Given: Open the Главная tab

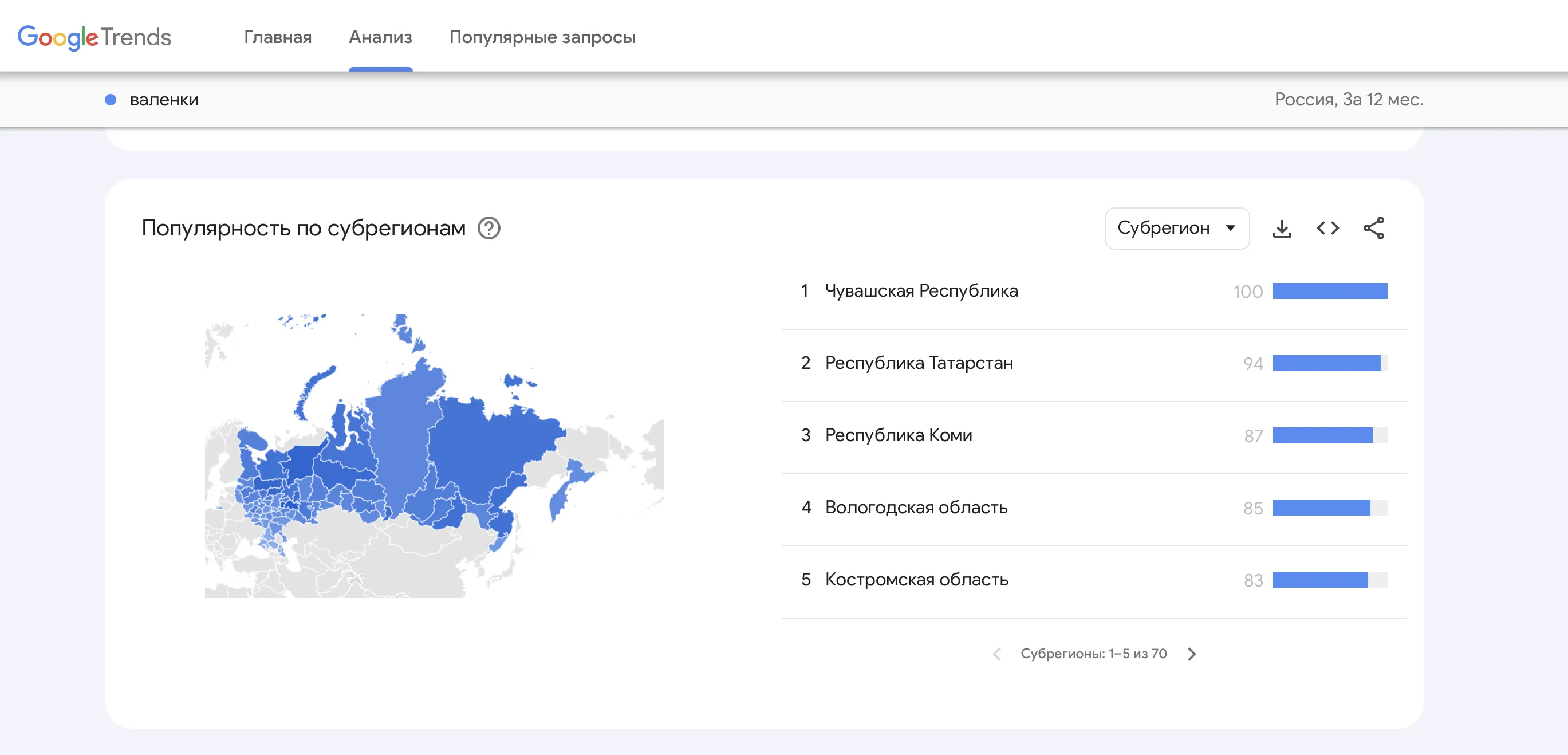Looking at the screenshot, I should point(278,37).
